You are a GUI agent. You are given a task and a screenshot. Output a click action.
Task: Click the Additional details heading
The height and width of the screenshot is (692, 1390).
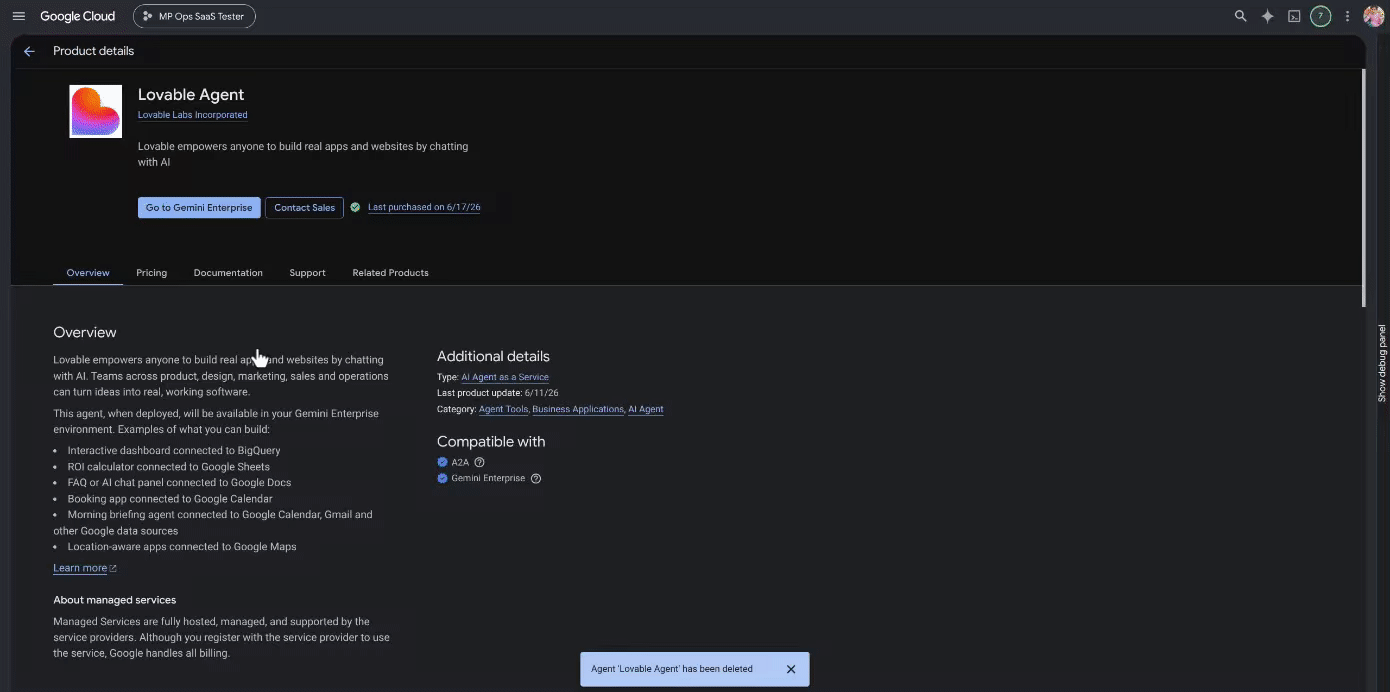click(493, 356)
